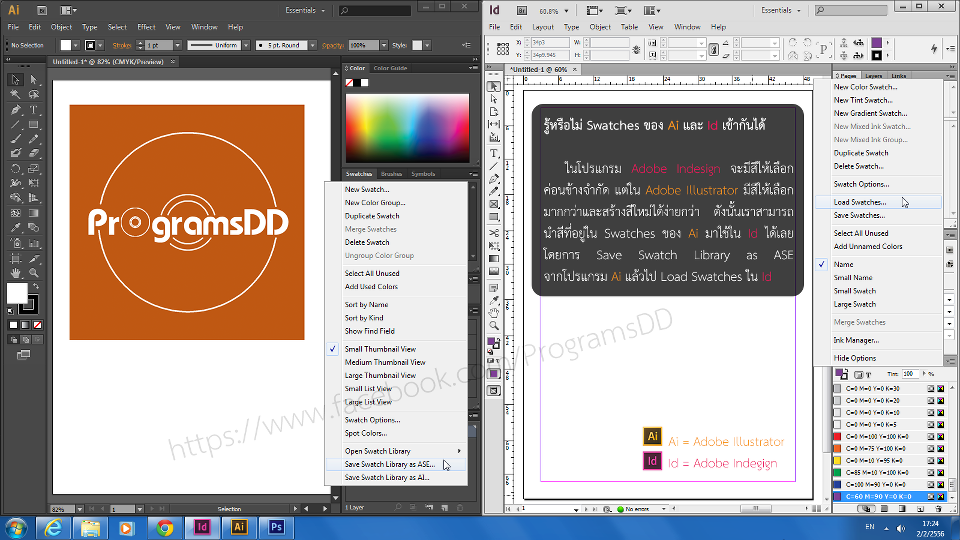Enable Large Swatch view in InDesign
This screenshot has width=960, height=540.
point(855,304)
